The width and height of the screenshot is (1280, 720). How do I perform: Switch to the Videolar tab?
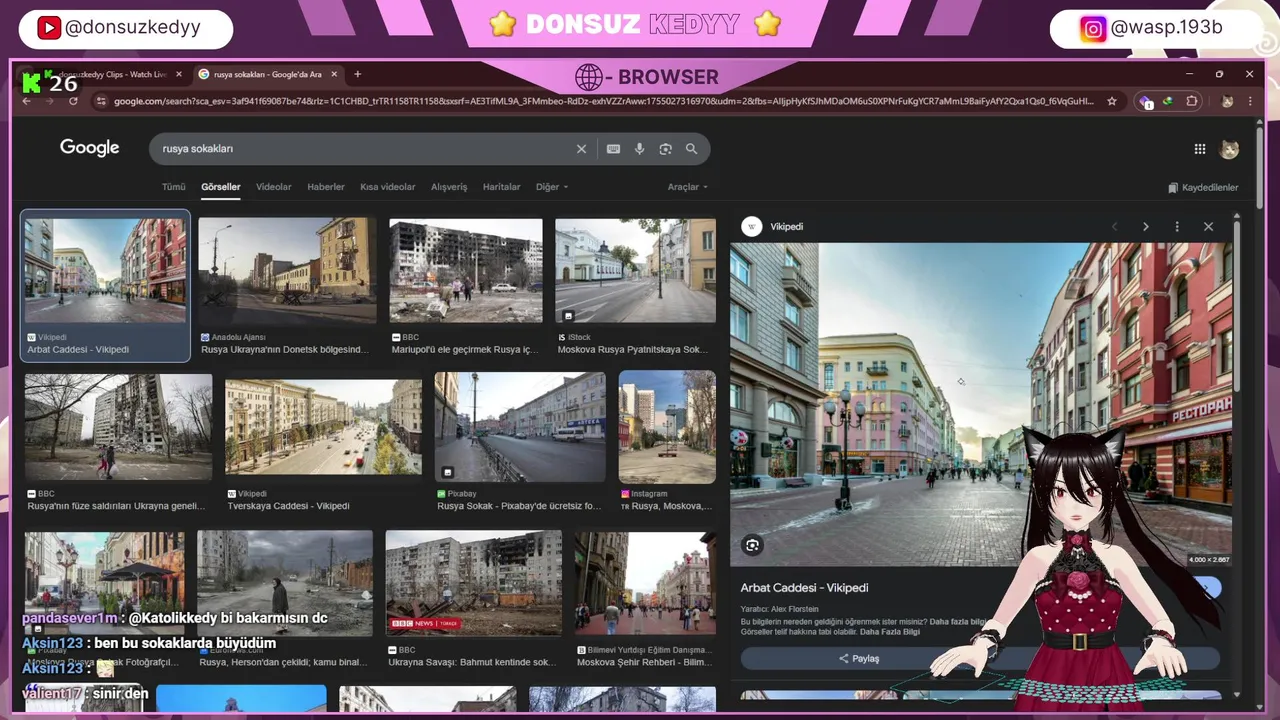tap(274, 187)
